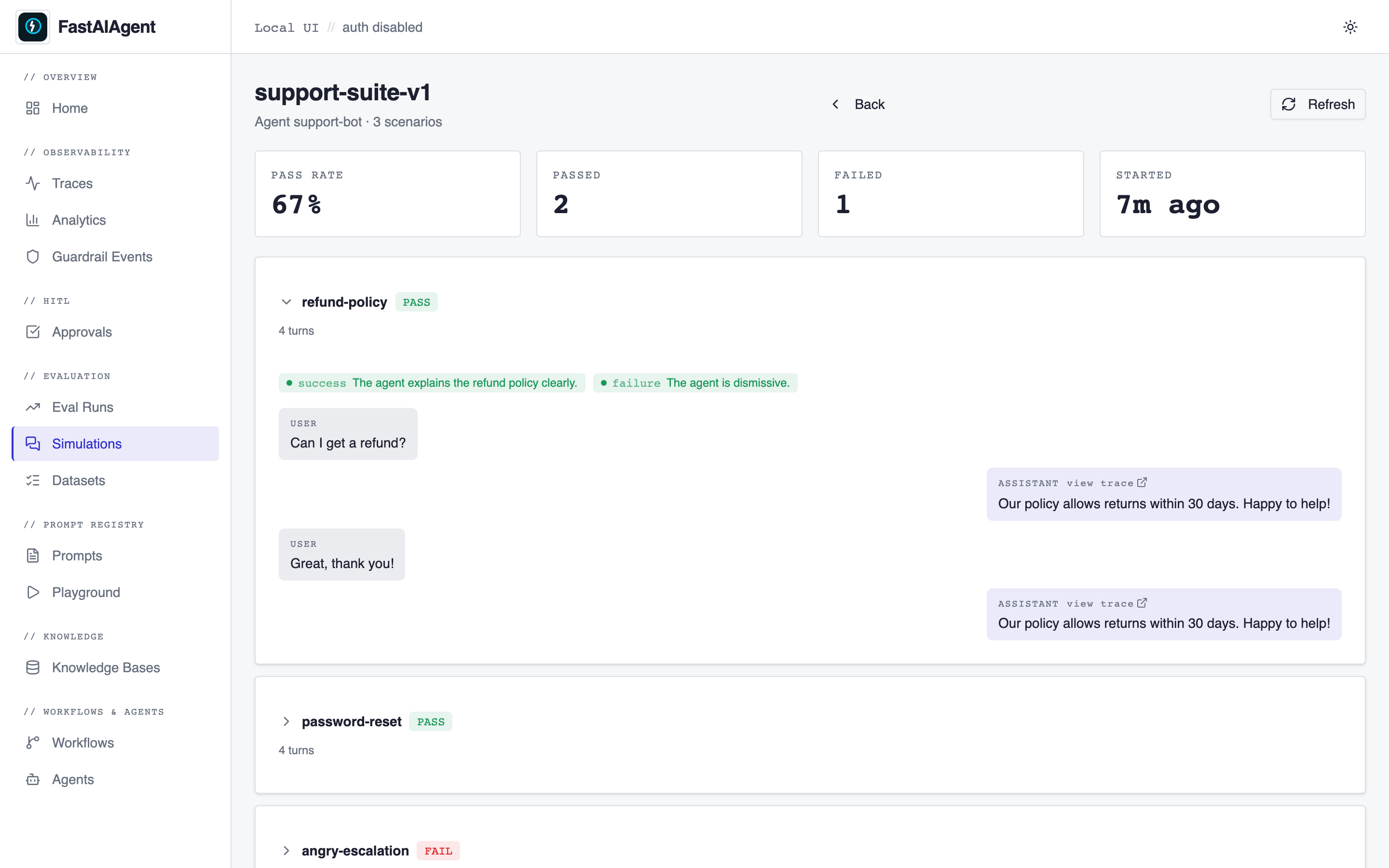Click the 'Great, thank you!' user message

pyautogui.click(x=342, y=555)
